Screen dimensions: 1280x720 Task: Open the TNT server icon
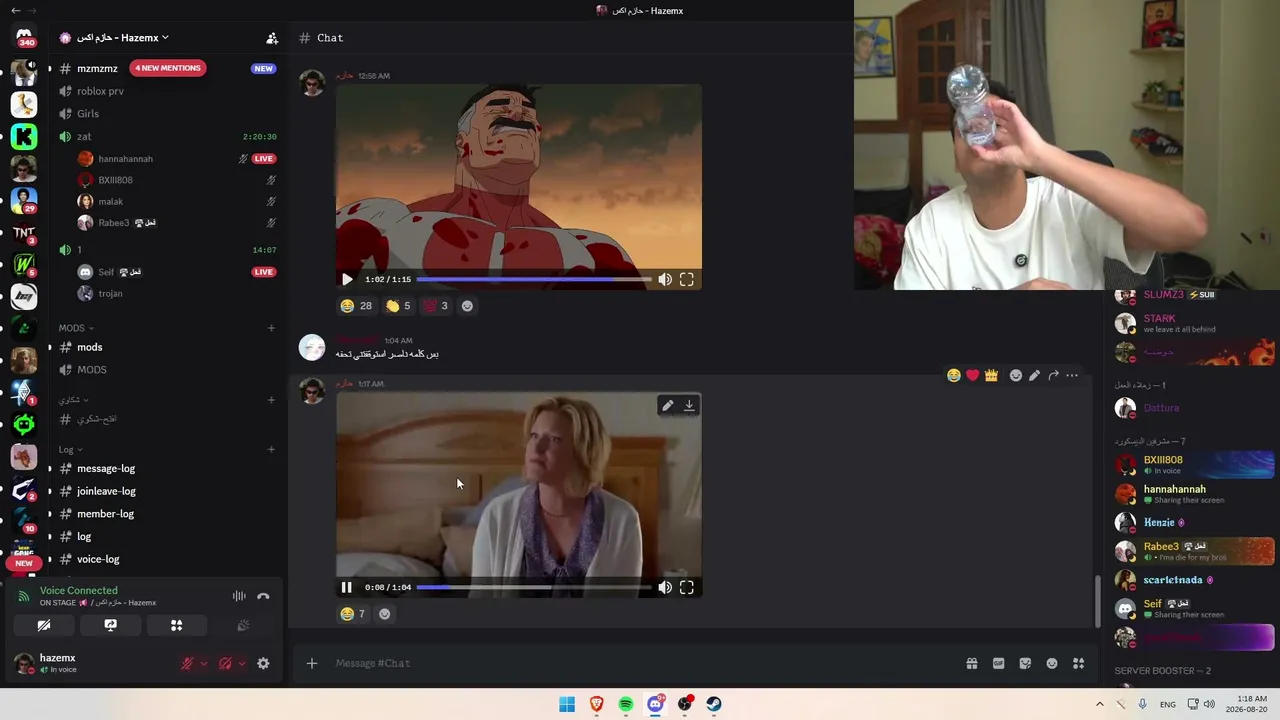pos(24,233)
